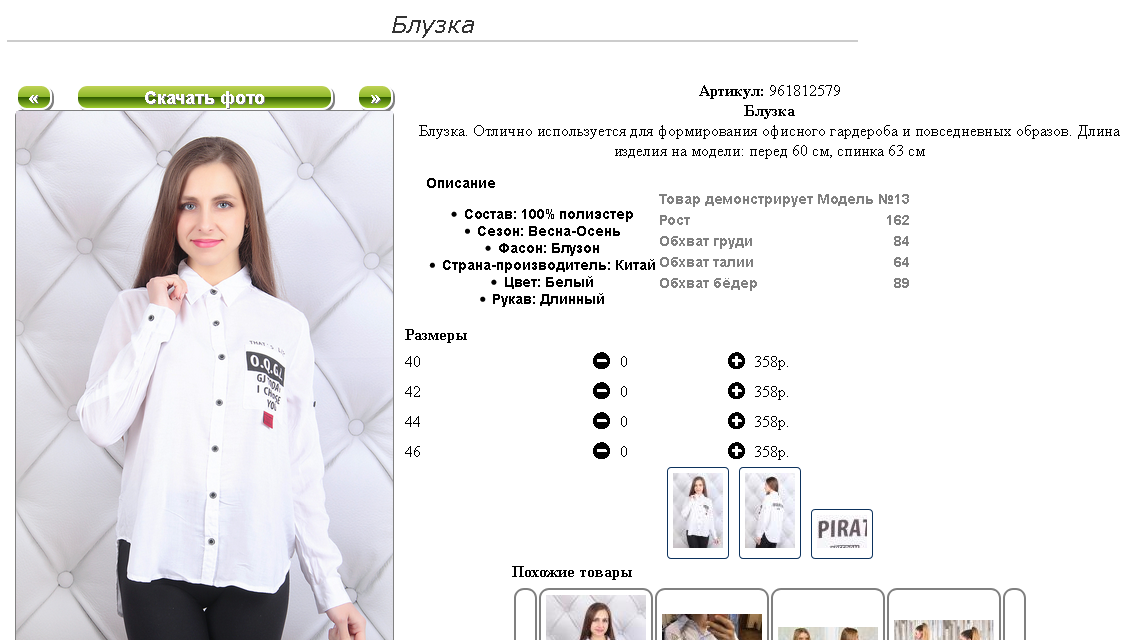Image resolution: width=1123 pixels, height=640 pixels.
Task: Remove one item of size 44
Action: click(602, 421)
